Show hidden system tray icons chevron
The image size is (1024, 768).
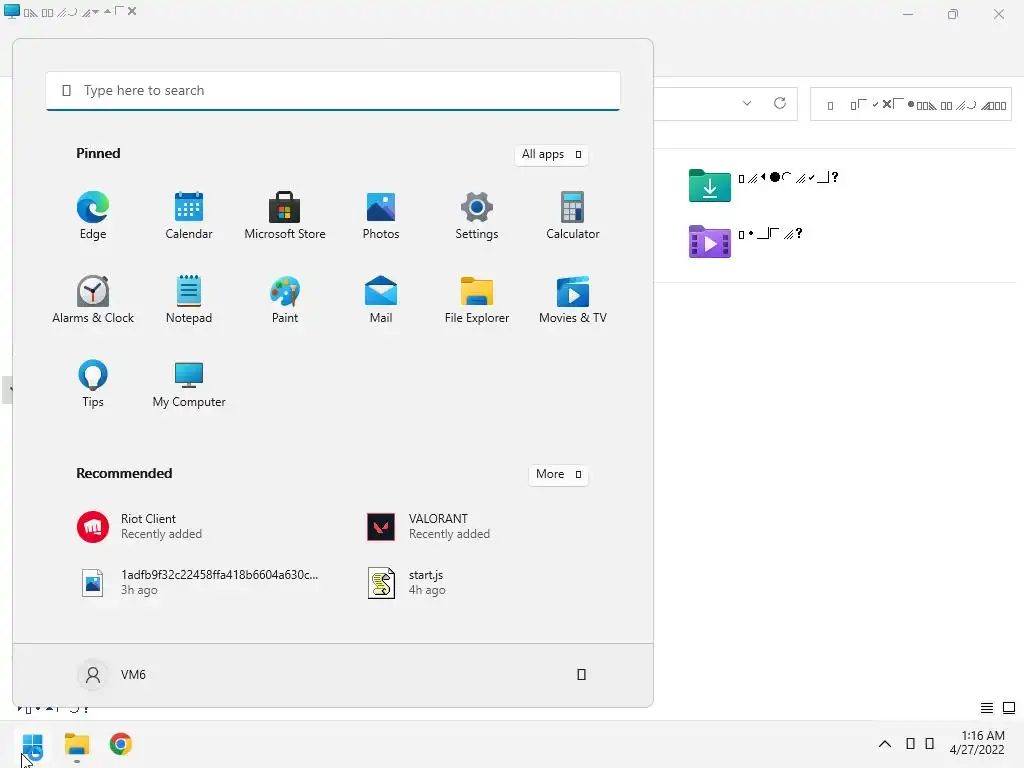coord(885,744)
